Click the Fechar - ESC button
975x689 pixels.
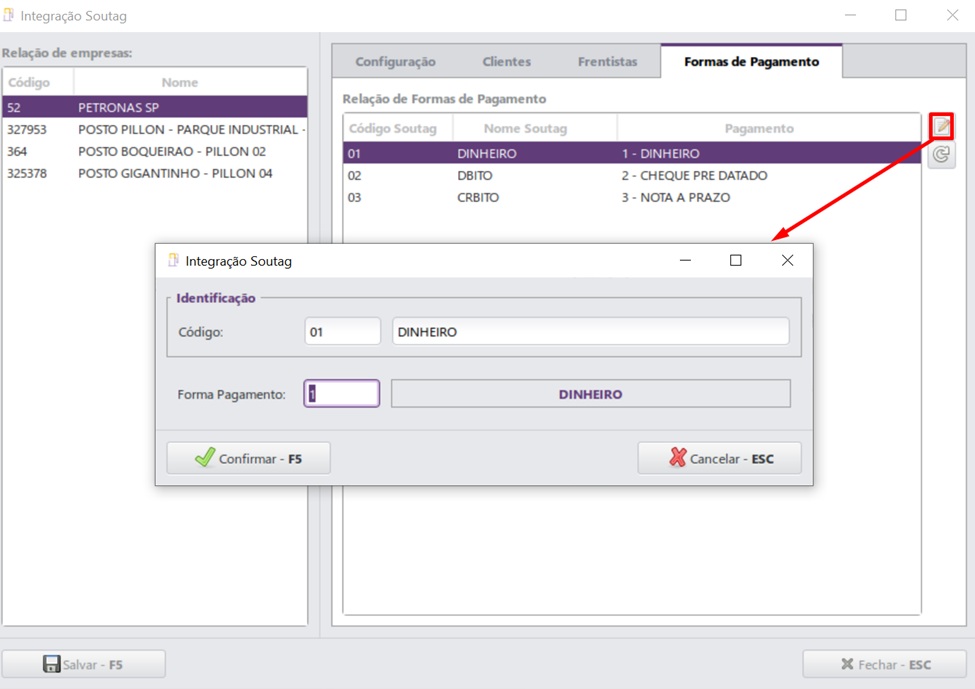tap(884, 664)
